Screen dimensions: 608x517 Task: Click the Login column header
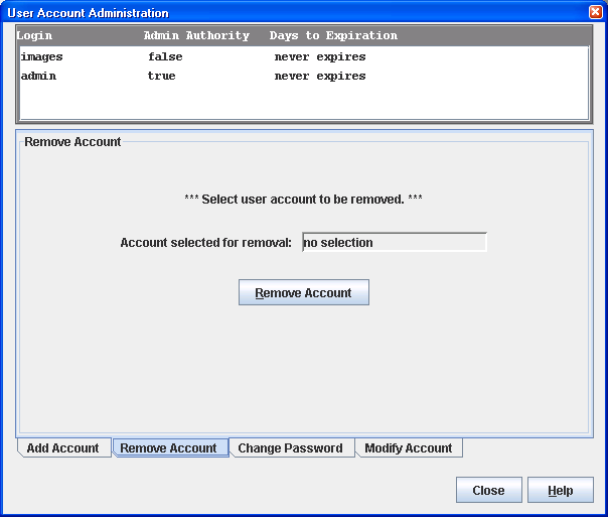34,35
